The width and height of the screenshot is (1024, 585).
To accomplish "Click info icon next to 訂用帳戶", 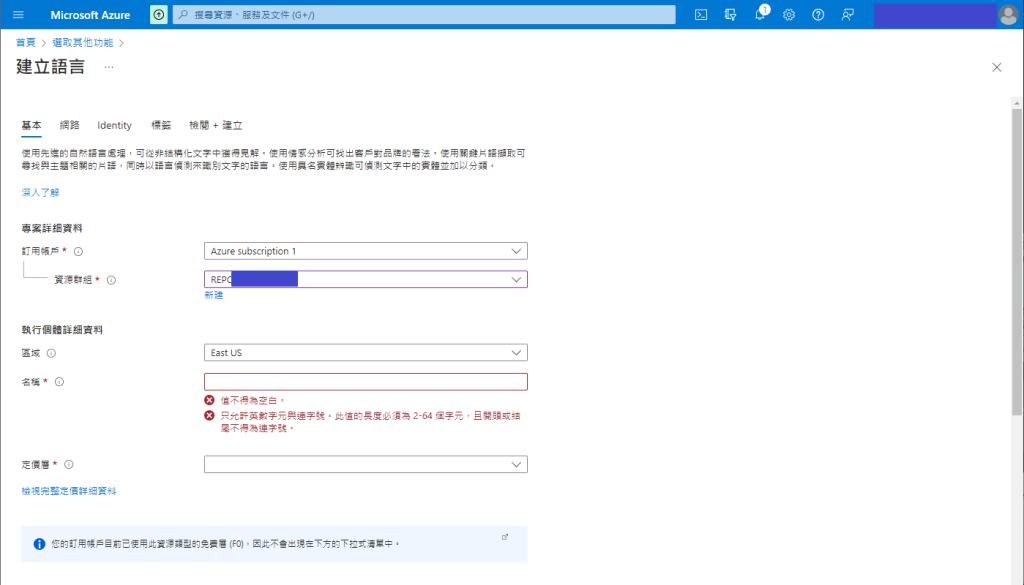I will pos(78,251).
